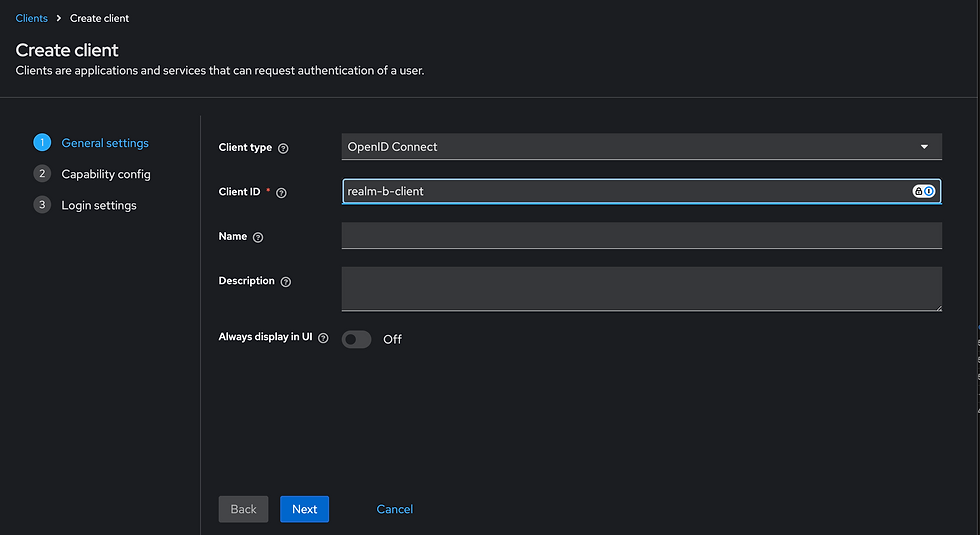This screenshot has height=535, width=980.
Task: Click the Client ID help icon
Action: coord(281,193)
